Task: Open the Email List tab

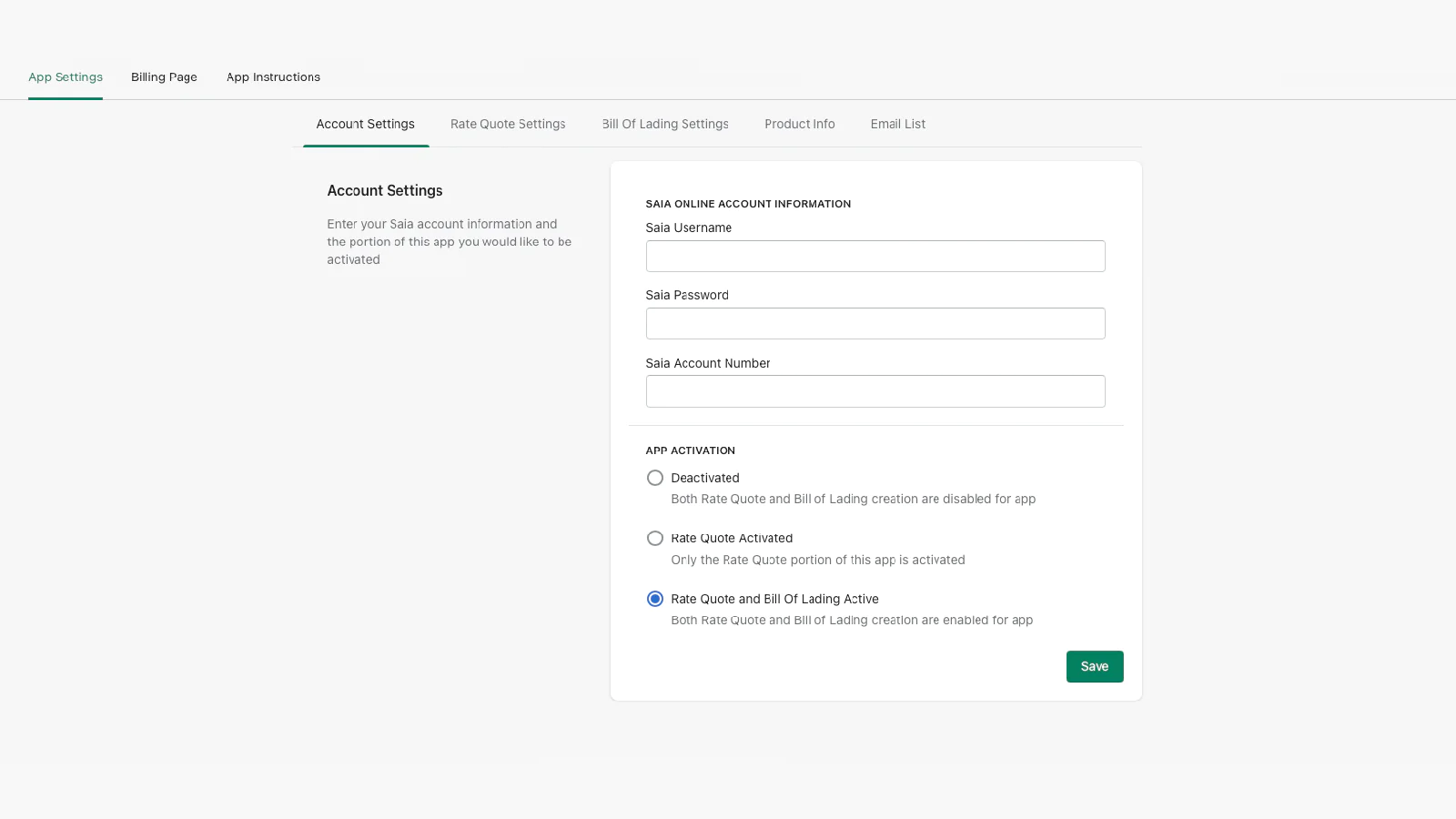Action: pyautogui.click(x=898, y=124)
